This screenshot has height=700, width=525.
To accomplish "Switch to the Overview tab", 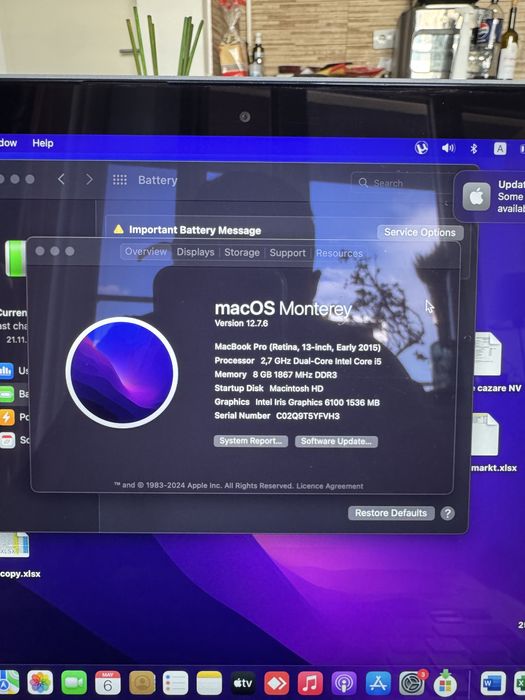I will coord(146,252).
